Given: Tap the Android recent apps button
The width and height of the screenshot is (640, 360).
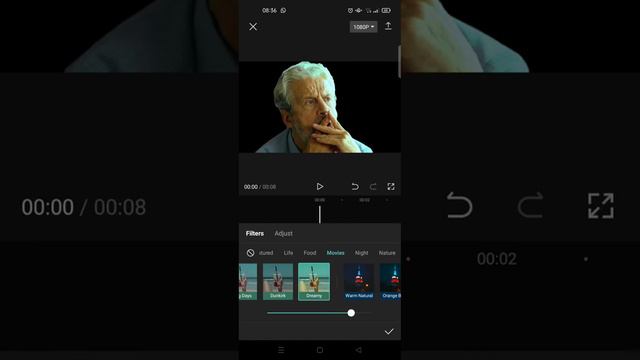Looking at the screenshot, I should pyautogui.click(x=281, y=350).
